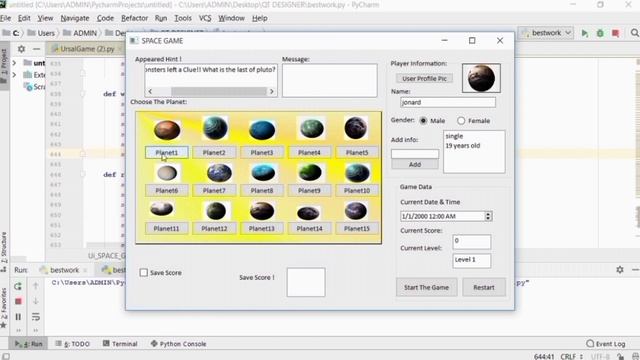
Task: Adjust the date and time spinner arrows
Action: click(x=488, y=216)
